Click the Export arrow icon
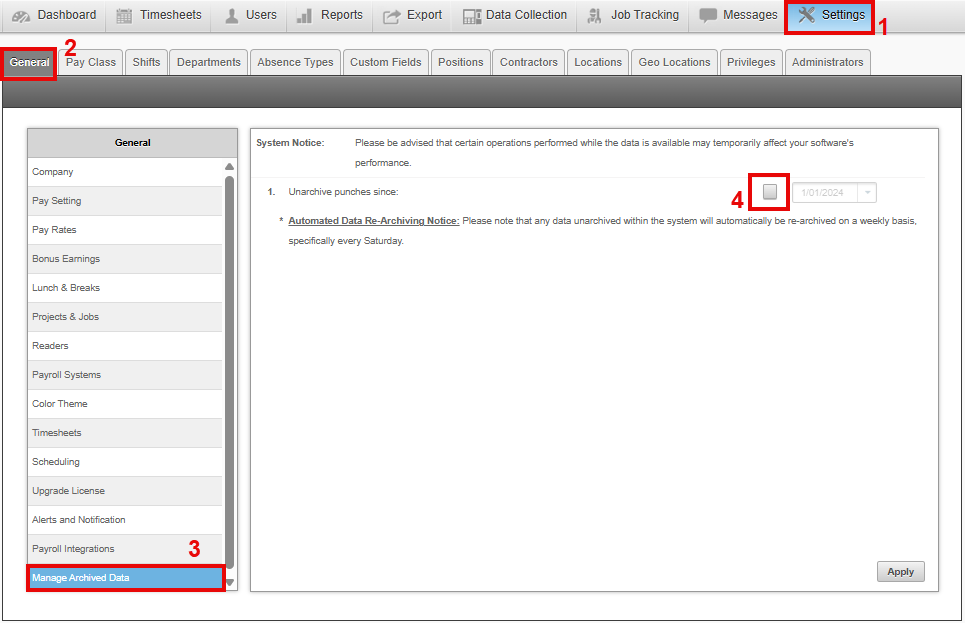Viewport: 965px width, 623px height. [391, 17]
